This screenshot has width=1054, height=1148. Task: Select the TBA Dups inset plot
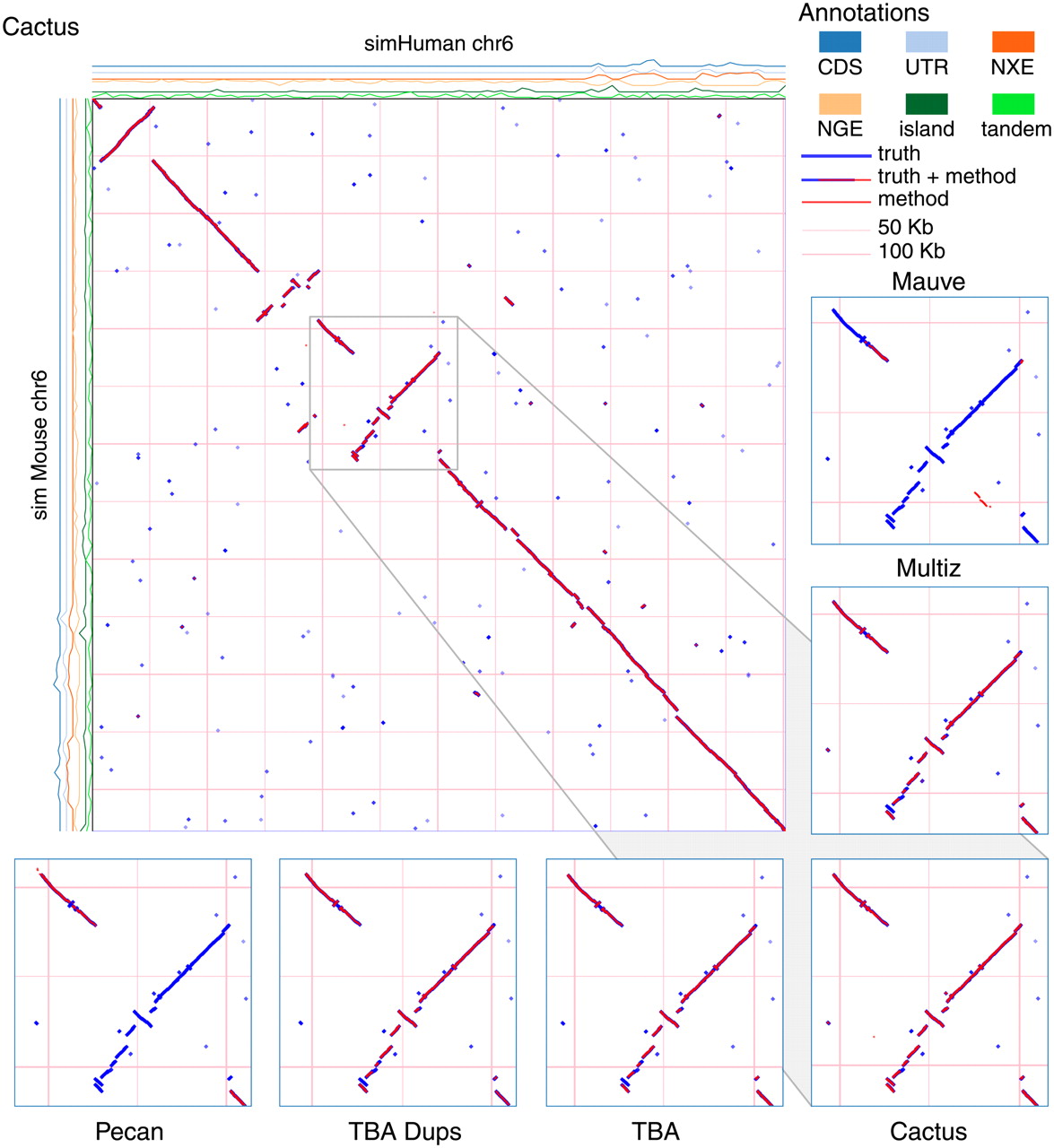point(398,982)
